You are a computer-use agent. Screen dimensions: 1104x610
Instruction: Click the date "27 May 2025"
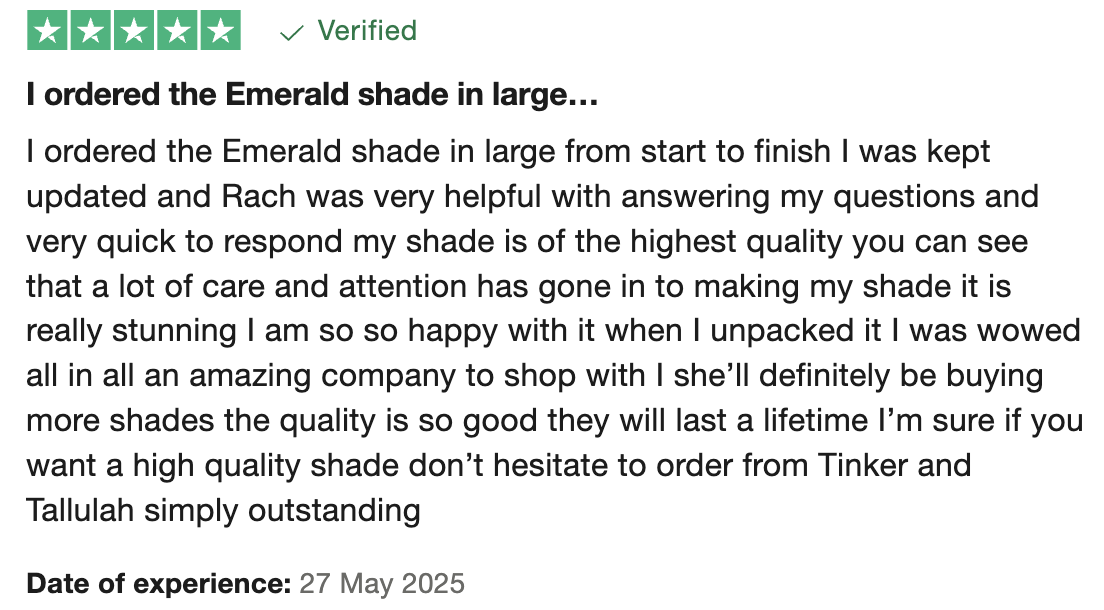click(382, 583)
